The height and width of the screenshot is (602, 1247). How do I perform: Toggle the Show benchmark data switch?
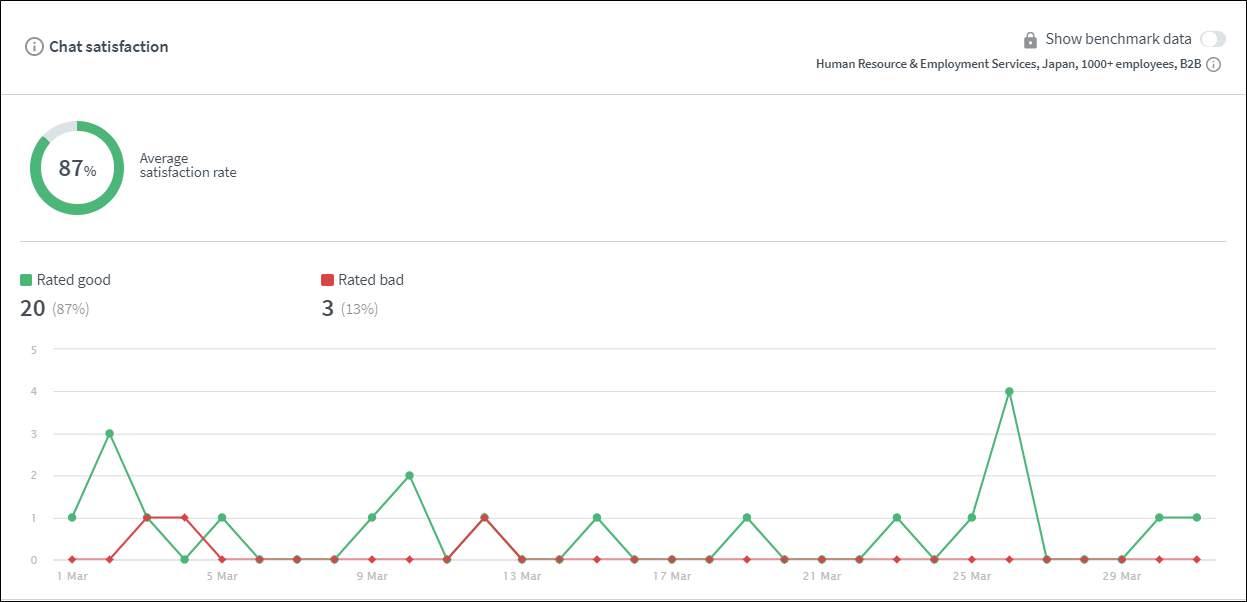(x=1212, y=39)
